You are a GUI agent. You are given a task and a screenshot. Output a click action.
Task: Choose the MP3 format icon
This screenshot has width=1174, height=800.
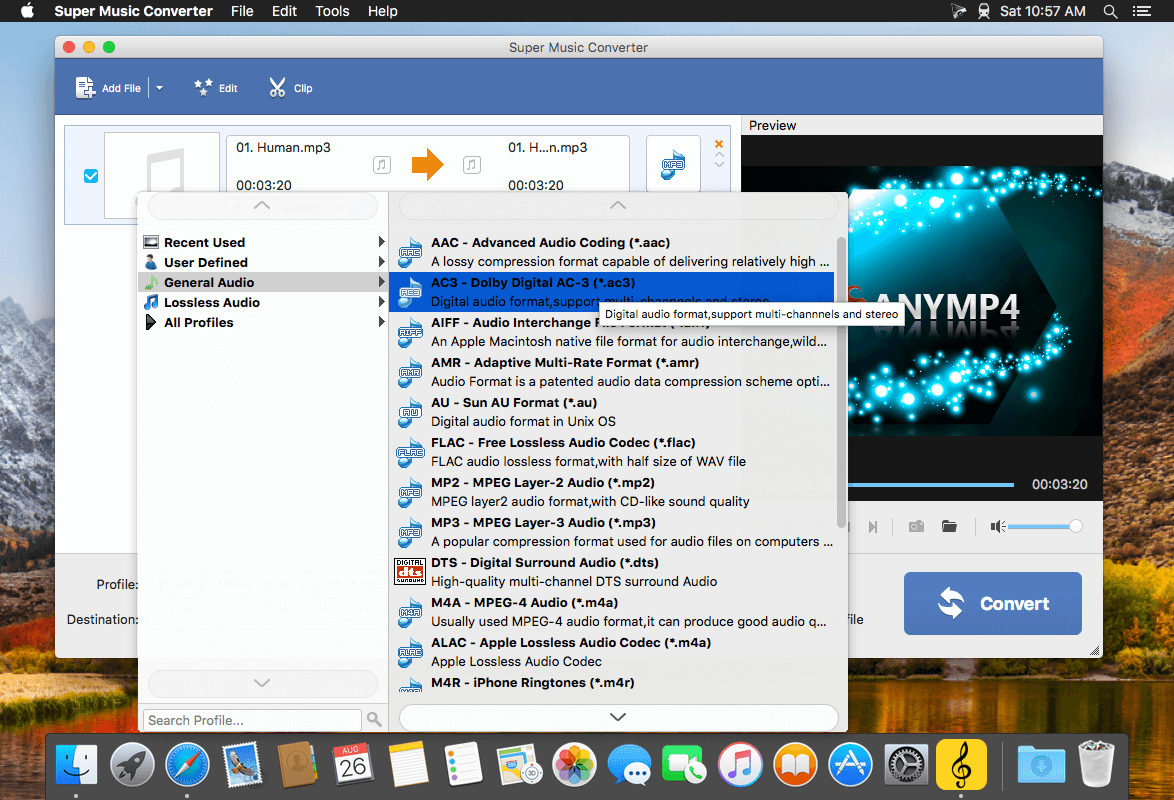pyautogui.click(x=410, y=533)
